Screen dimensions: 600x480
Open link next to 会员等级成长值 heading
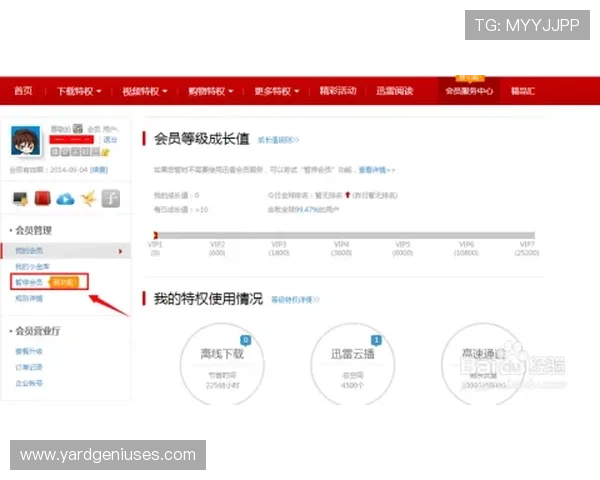(x=278, y=140)
